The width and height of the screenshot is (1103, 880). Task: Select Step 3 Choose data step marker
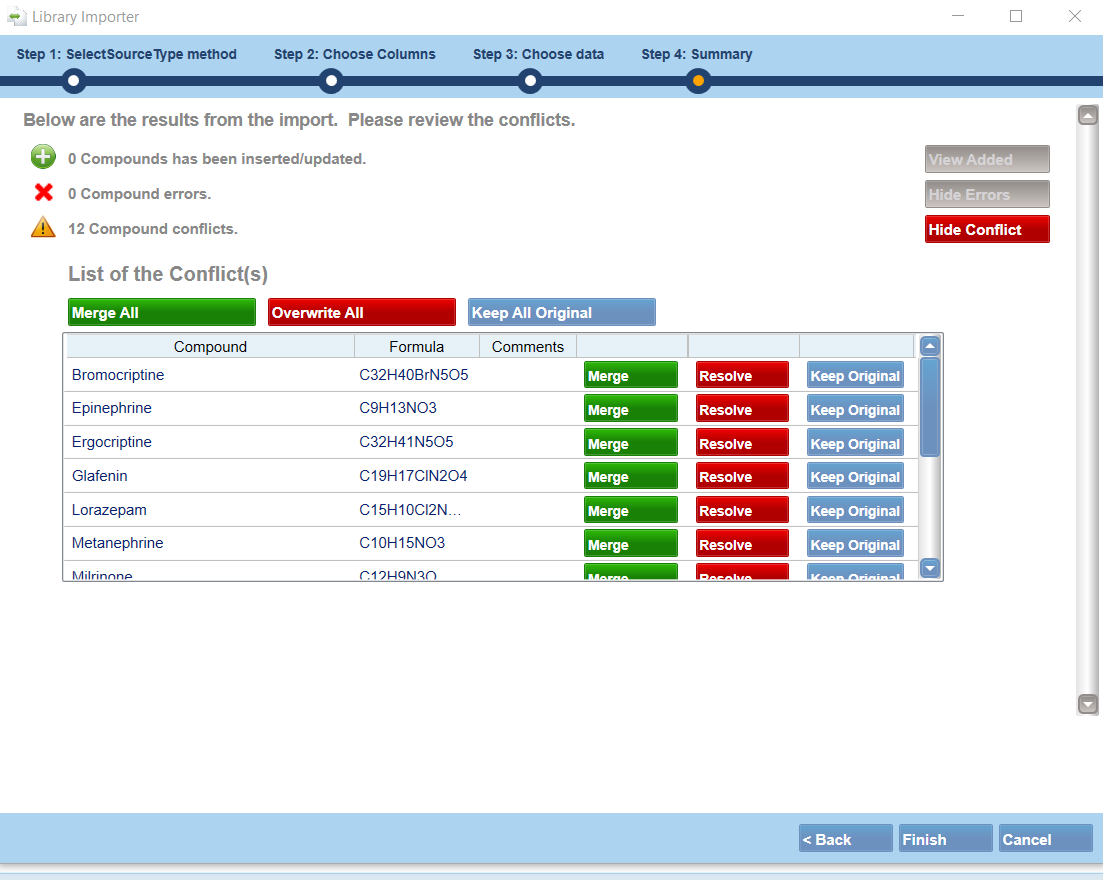(x=531, y=81)
